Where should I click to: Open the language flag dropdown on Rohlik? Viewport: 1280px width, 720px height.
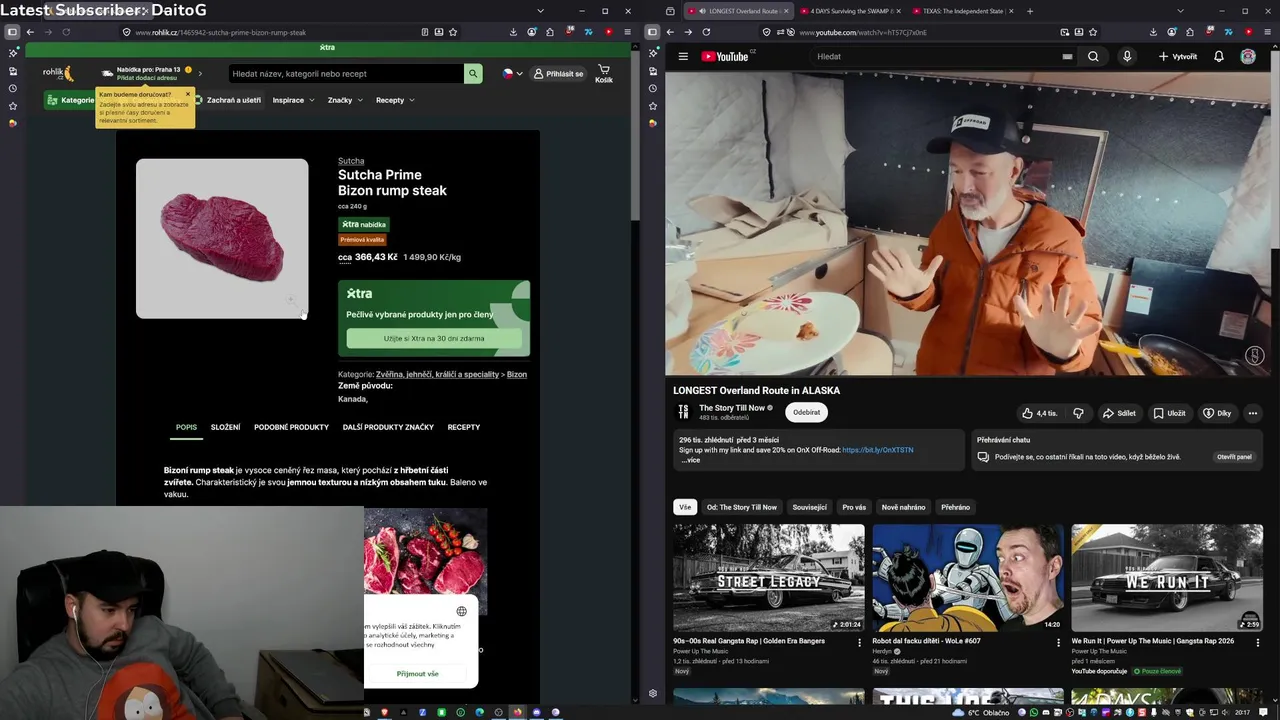tap(512, 73)
